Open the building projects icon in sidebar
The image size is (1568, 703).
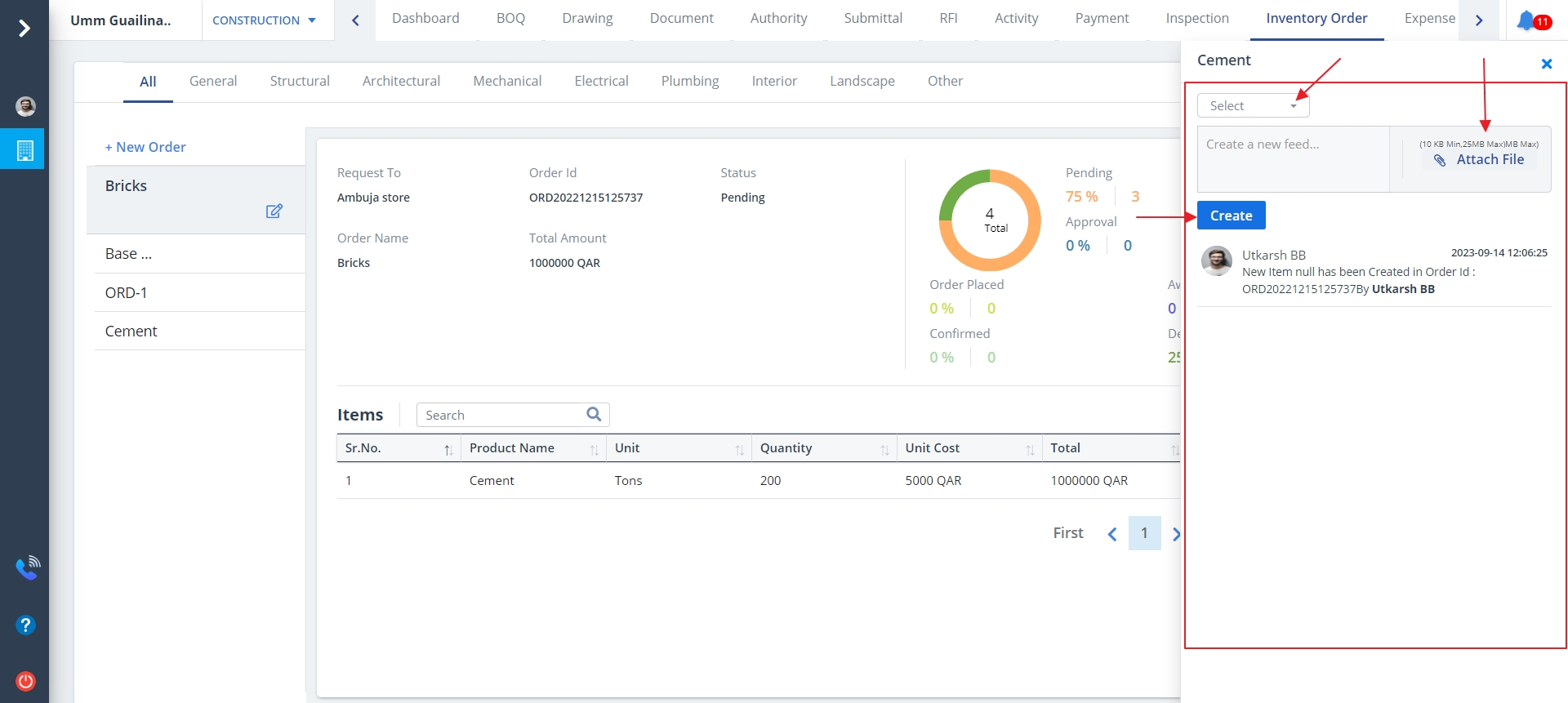24,150
